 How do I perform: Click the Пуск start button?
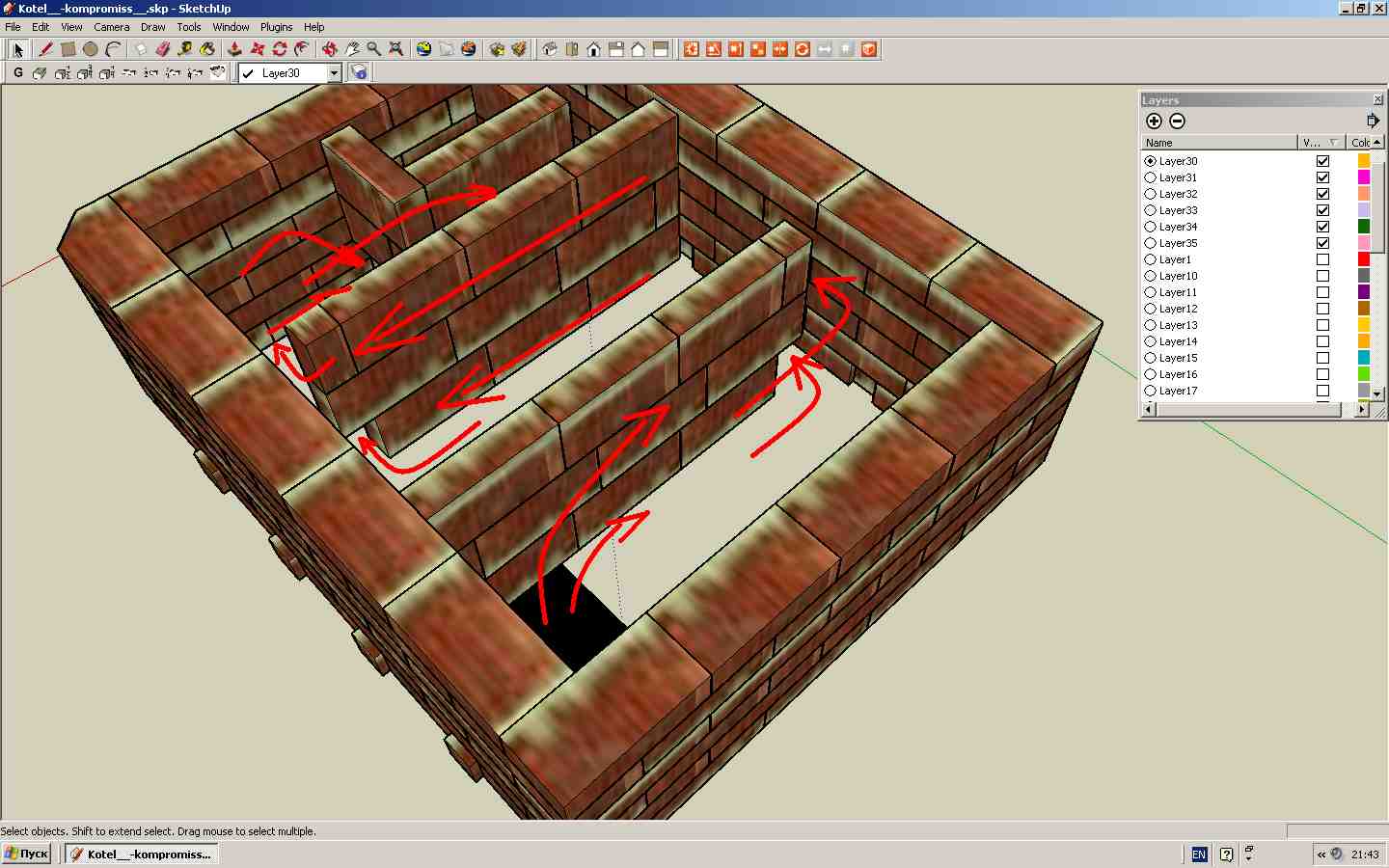27,854
